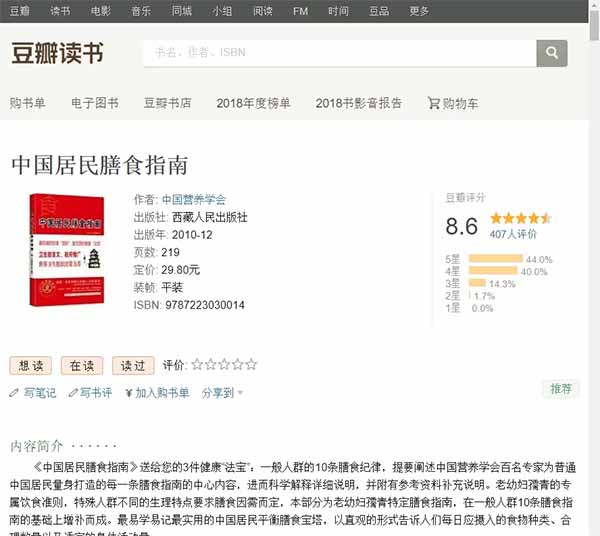The image size is (600, 536).
Task: Open the 2018年度榜单 link
Action: click(253, 103)
